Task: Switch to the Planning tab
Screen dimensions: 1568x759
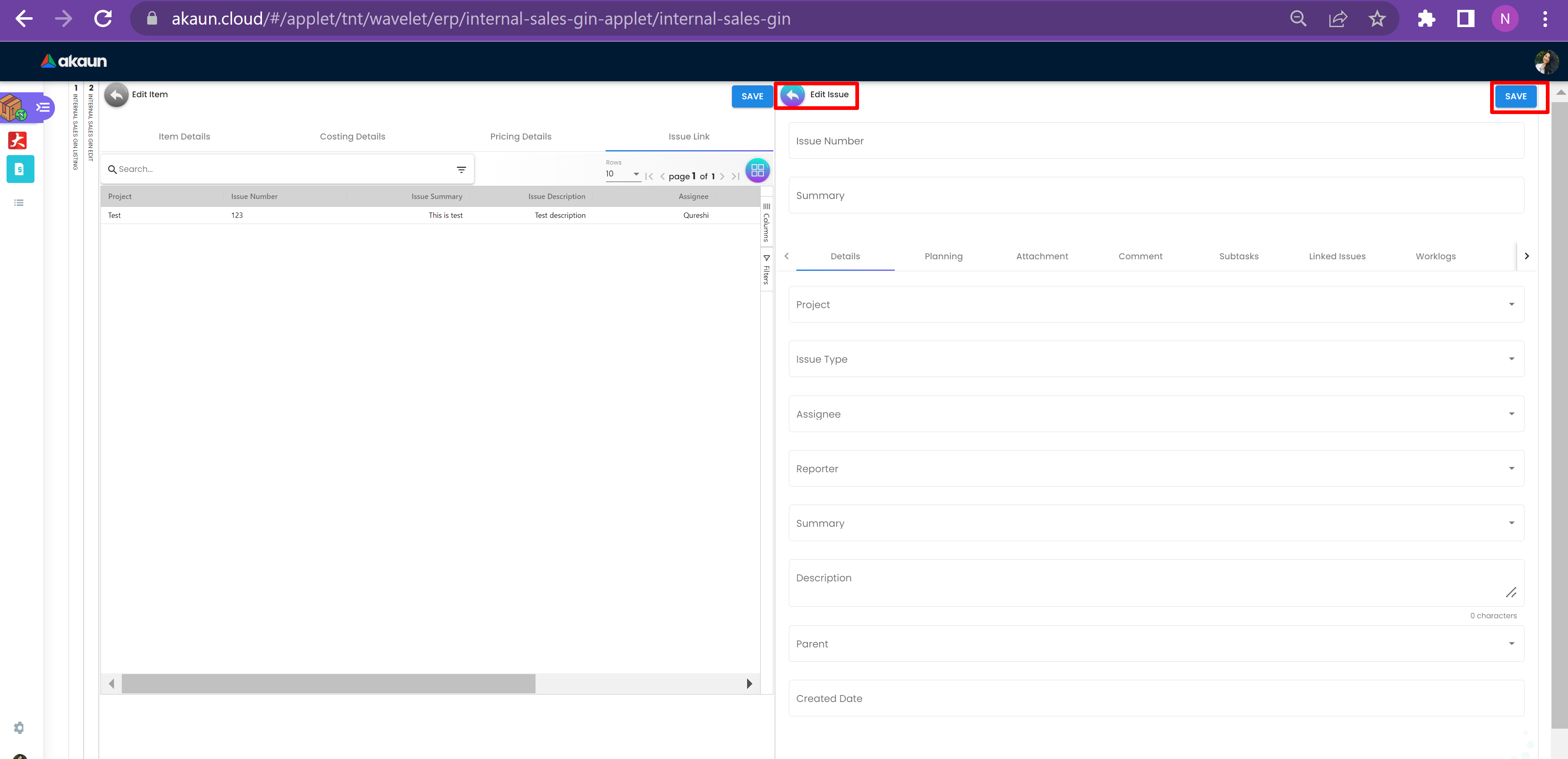Action: 944,256
